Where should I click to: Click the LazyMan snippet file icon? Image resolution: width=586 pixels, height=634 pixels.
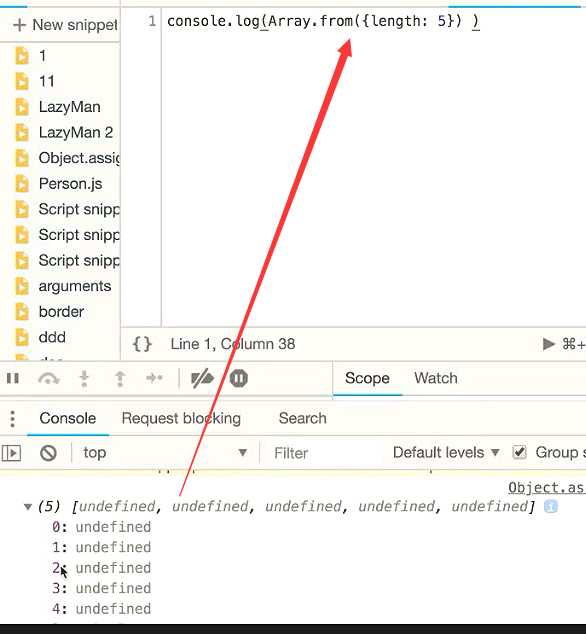[x=22, y=107]
